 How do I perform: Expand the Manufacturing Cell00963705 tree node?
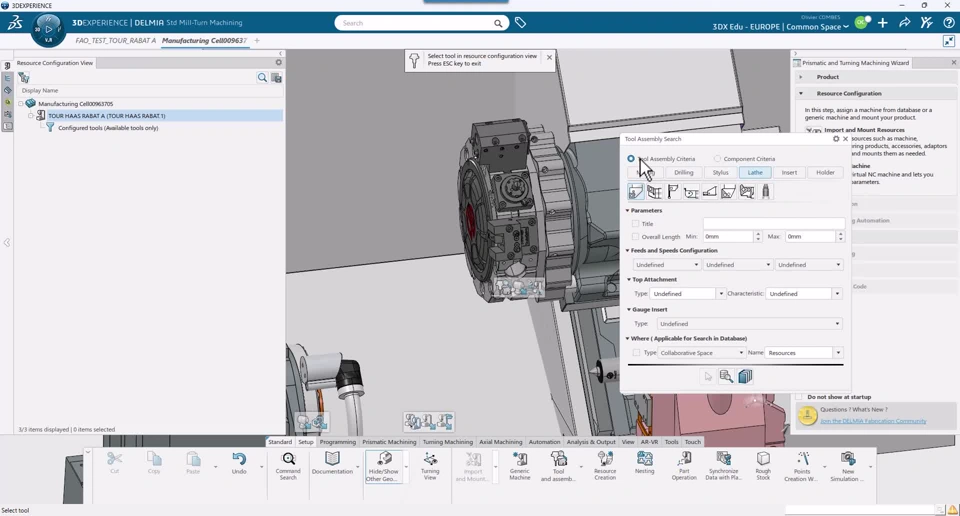point(21,104)
